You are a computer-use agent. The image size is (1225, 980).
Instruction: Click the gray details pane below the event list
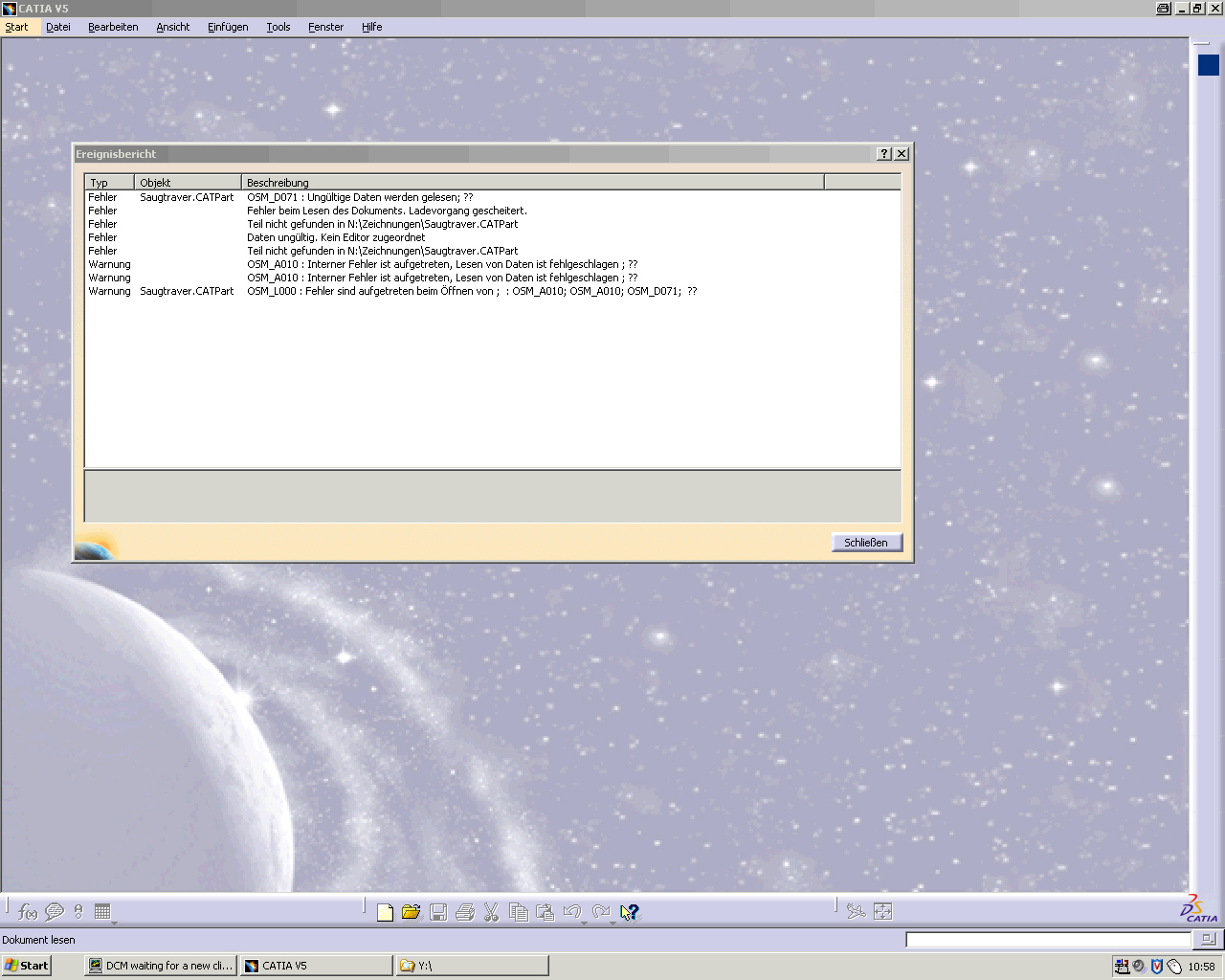coord(493,496)
